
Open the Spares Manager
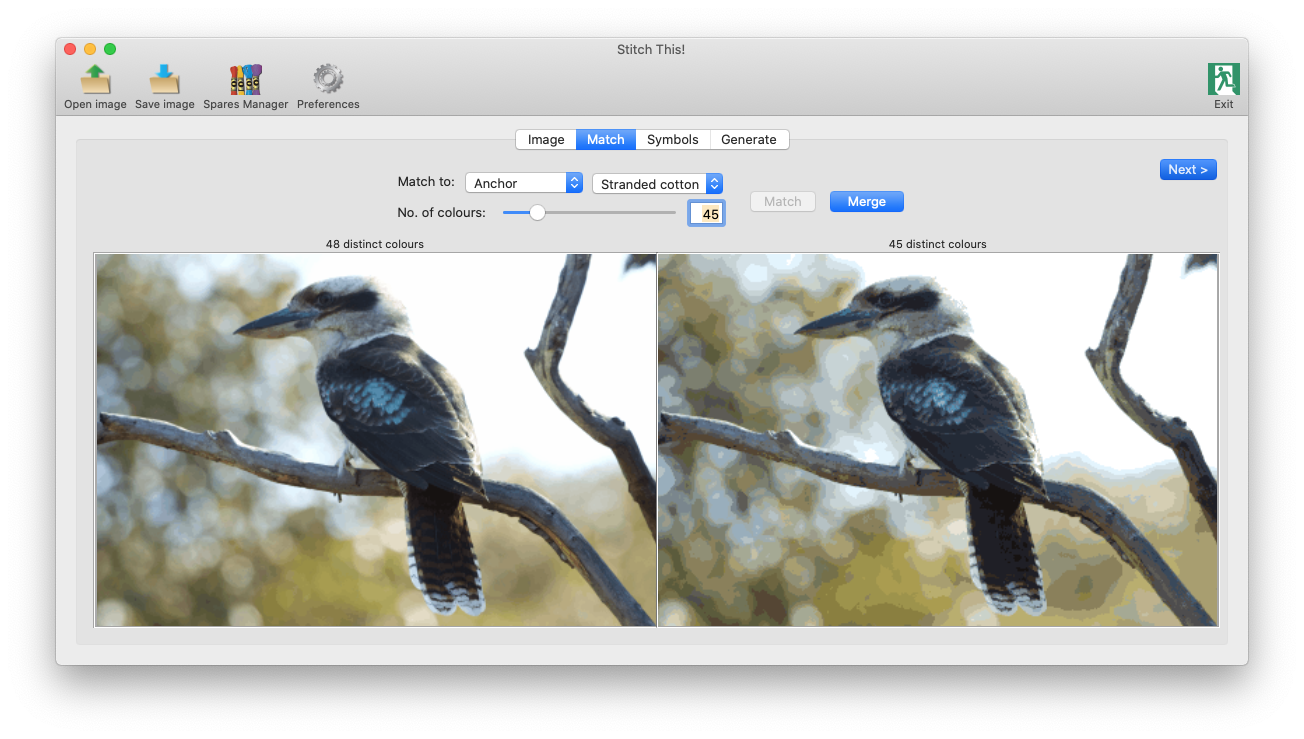pos(245,81)
